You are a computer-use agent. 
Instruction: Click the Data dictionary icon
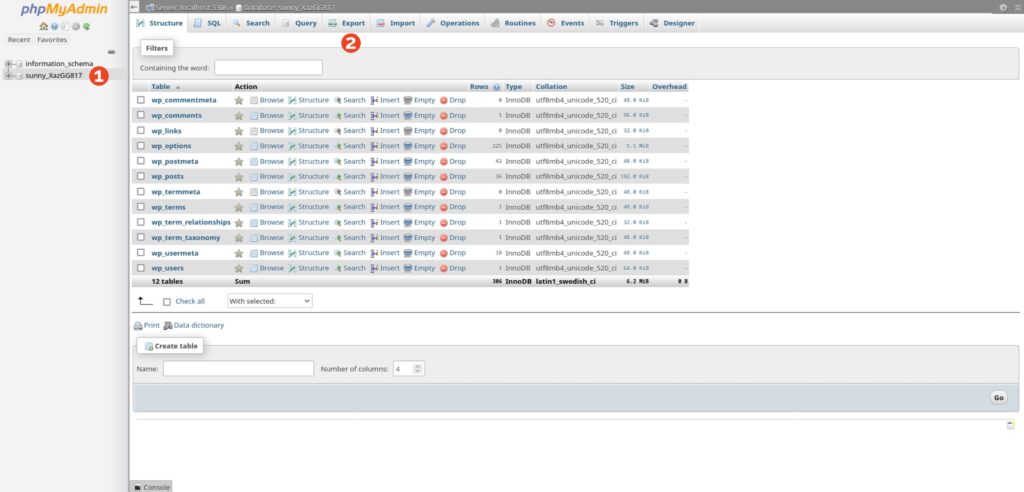pyautogui.click(x=168, y=325)
